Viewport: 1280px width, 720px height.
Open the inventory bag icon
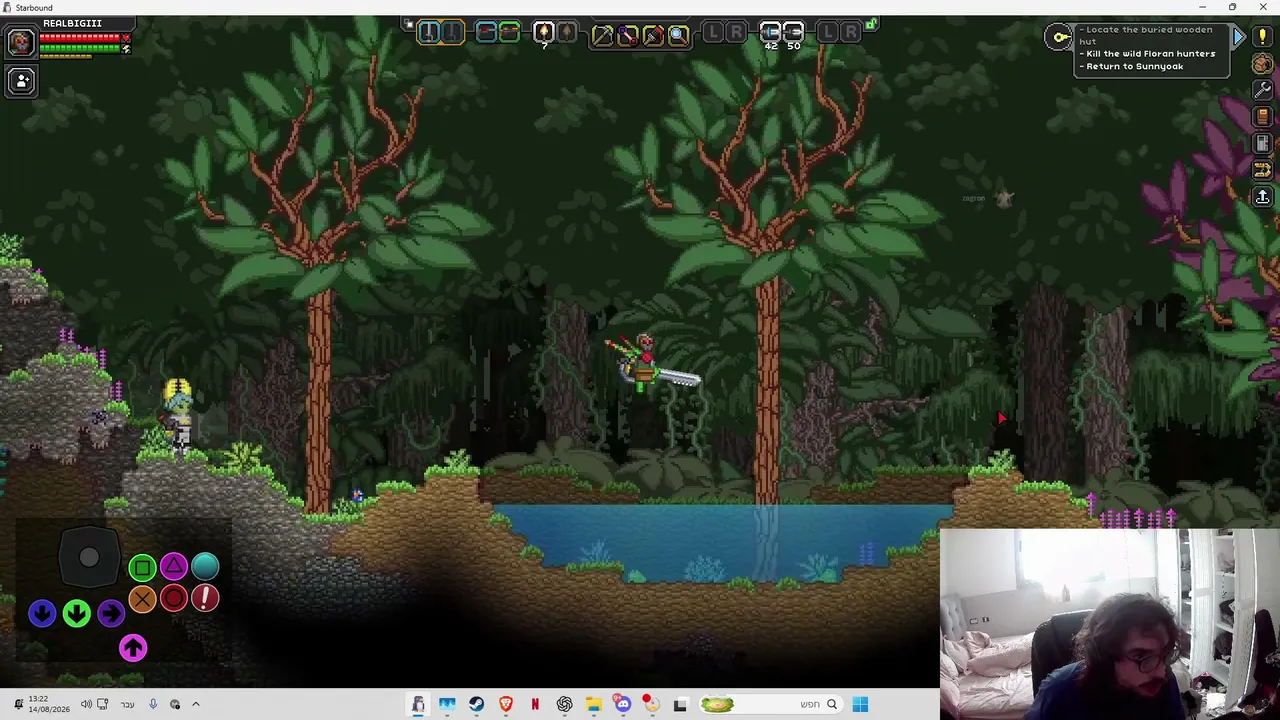[1262, 63]
